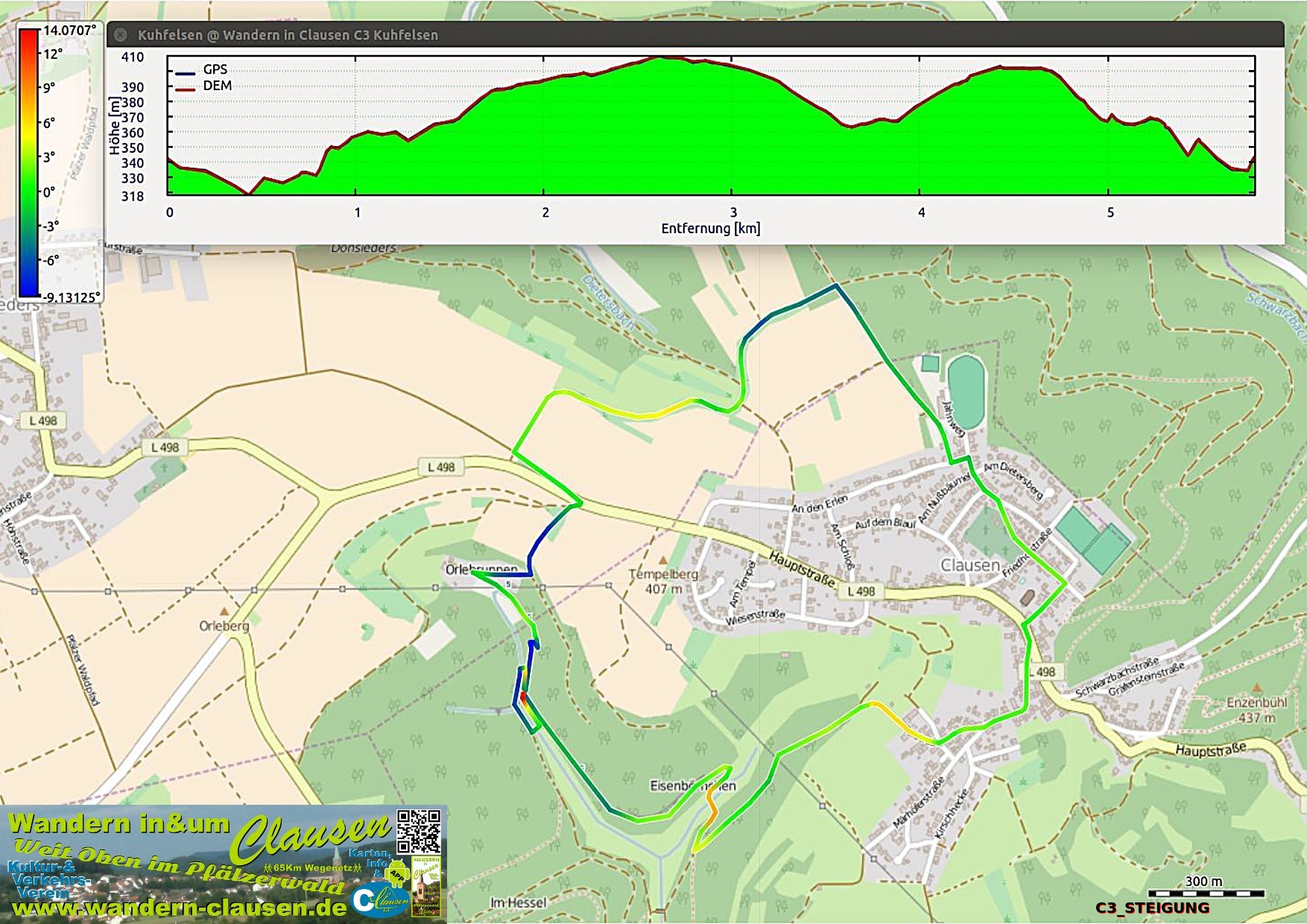The height and width of the screenshot is (924, 1307).
Task: Click the 'Auf dem Blaul' street label
Action: click(884, 523)
